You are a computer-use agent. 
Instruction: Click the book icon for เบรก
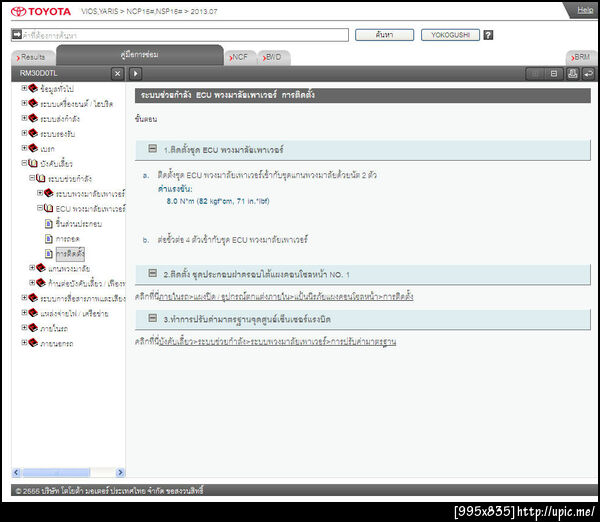(33, 148)
